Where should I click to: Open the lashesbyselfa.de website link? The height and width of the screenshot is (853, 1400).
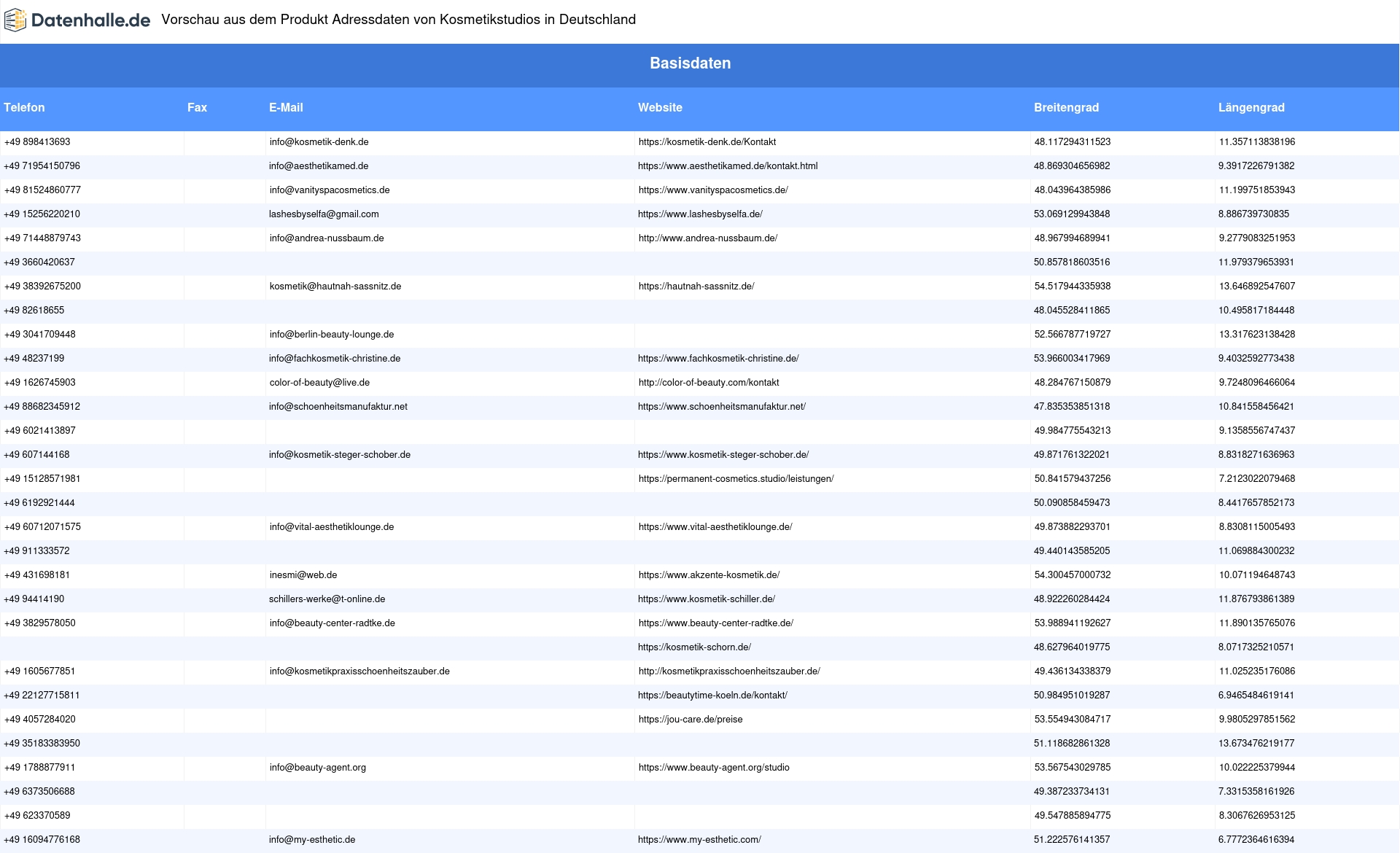pos(700,214)
